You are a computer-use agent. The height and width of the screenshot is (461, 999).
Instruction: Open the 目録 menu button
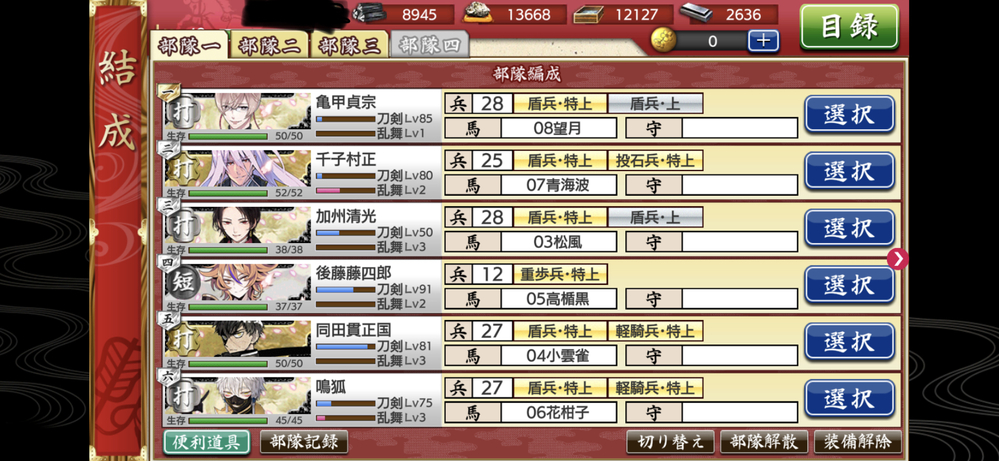(x=849, y=27)
